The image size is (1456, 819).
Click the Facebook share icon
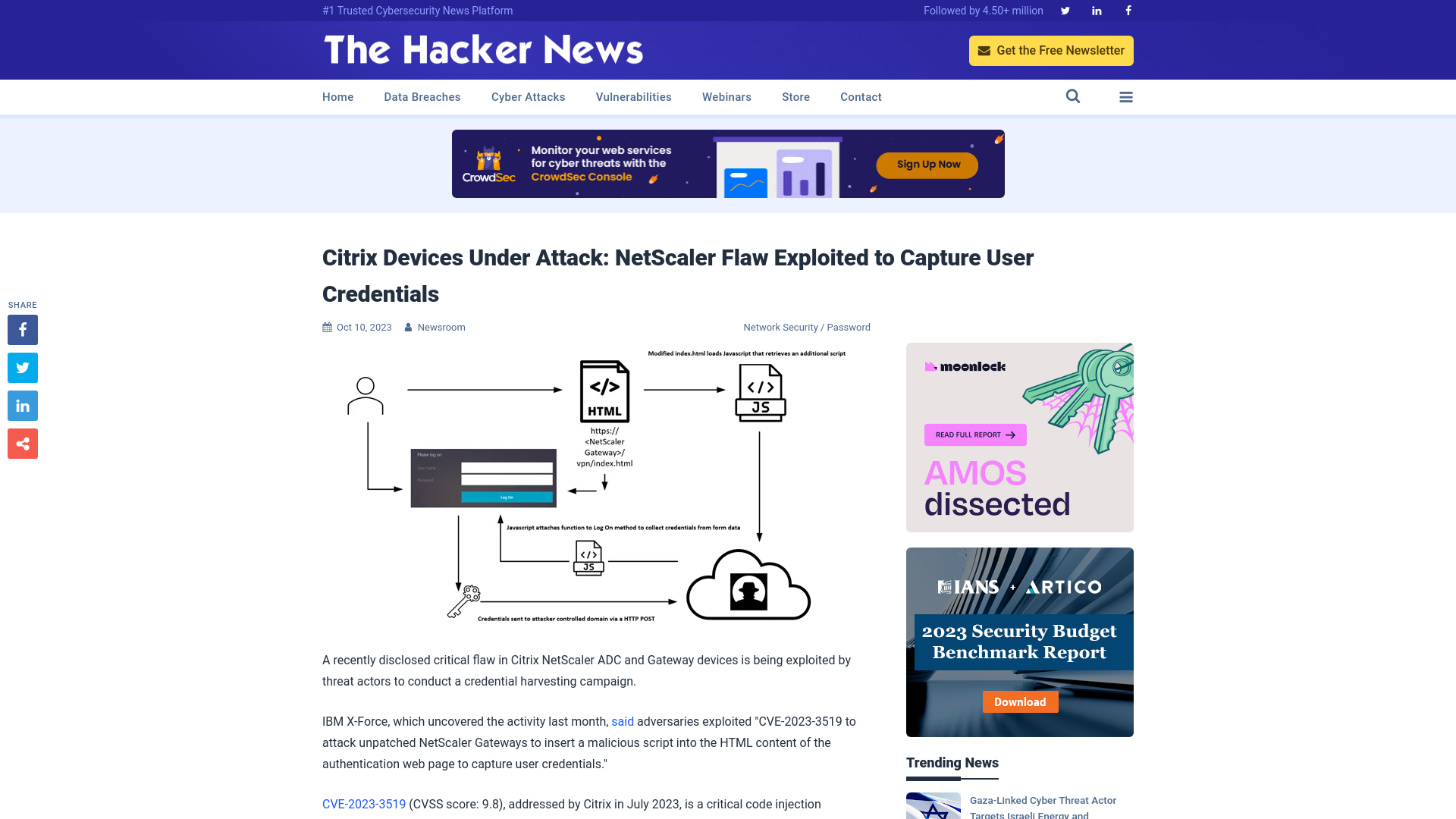22,329
